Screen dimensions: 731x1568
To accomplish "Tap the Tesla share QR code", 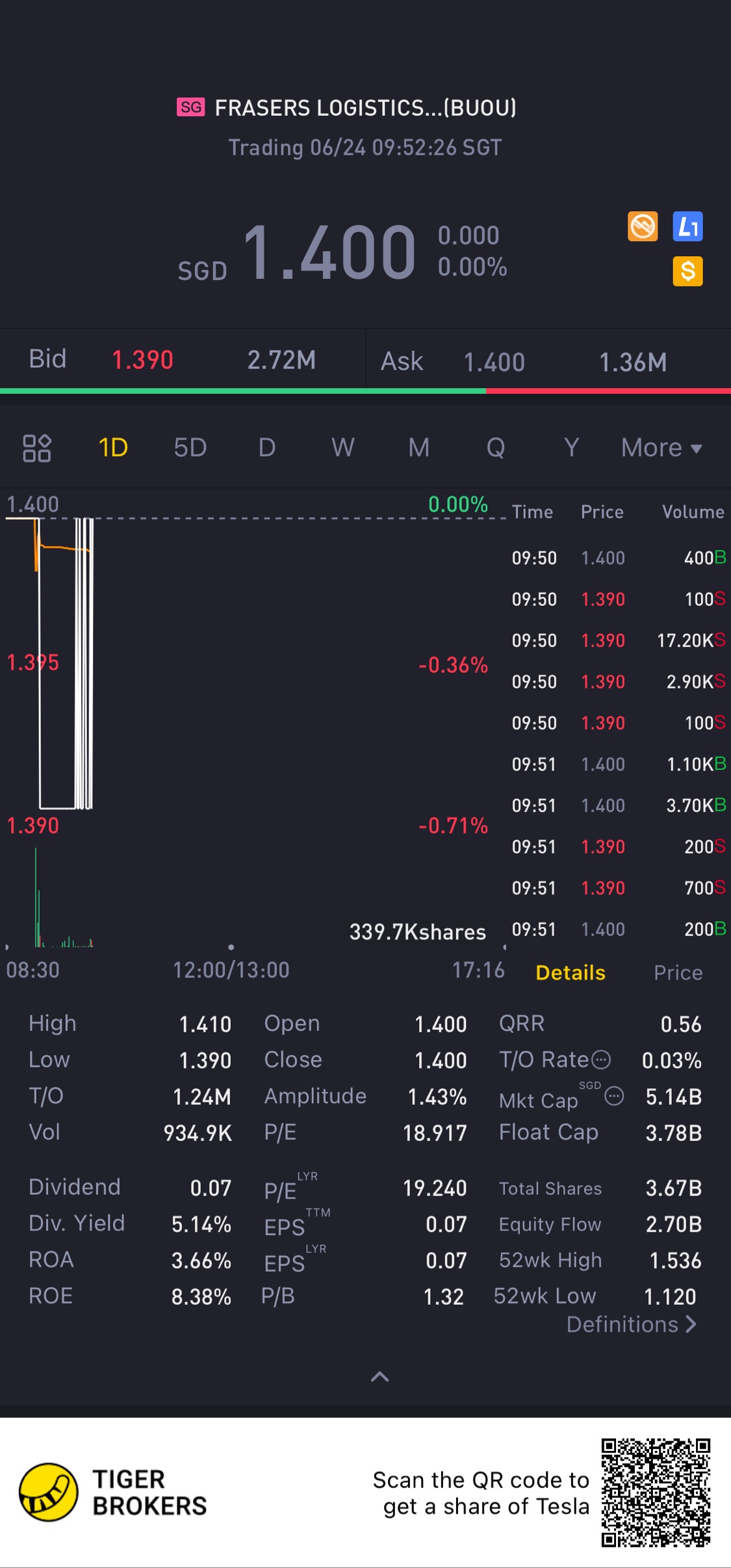I will click(655, 1493).
